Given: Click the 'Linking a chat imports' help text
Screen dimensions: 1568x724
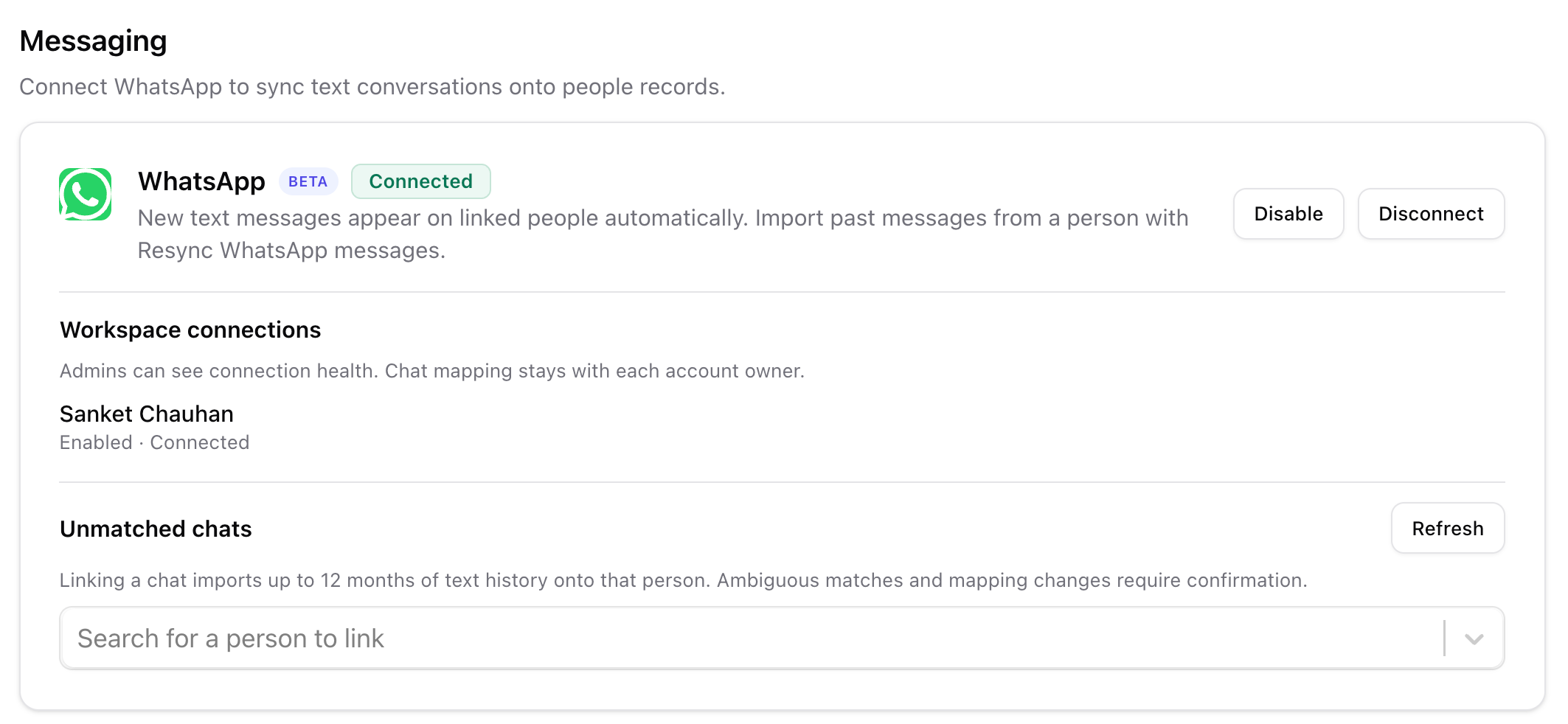Looking at the screenshot, I should (683, 580).
